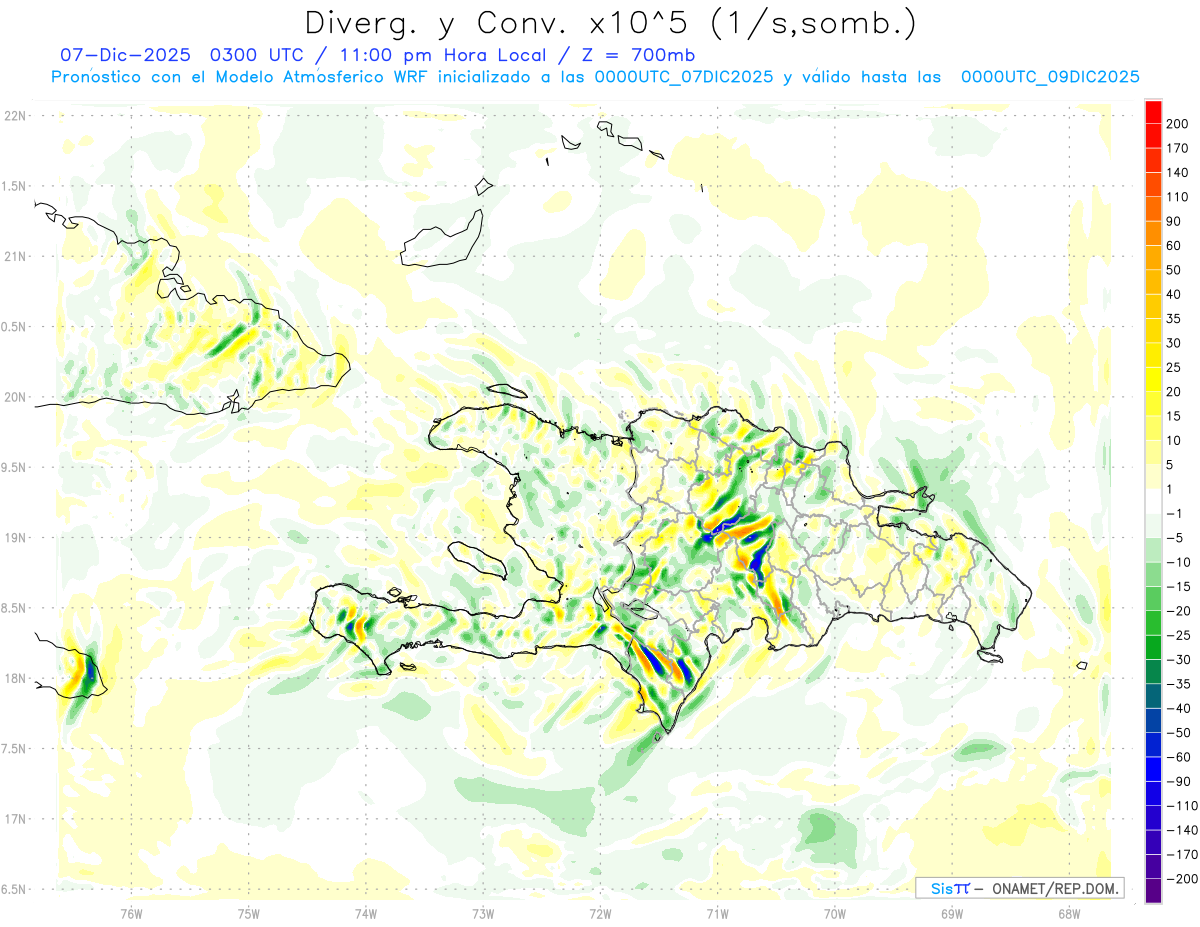Click the '1.5N' latitude axis label
Viewport: 1200px width, 927px height.
[x=14, y=186]
